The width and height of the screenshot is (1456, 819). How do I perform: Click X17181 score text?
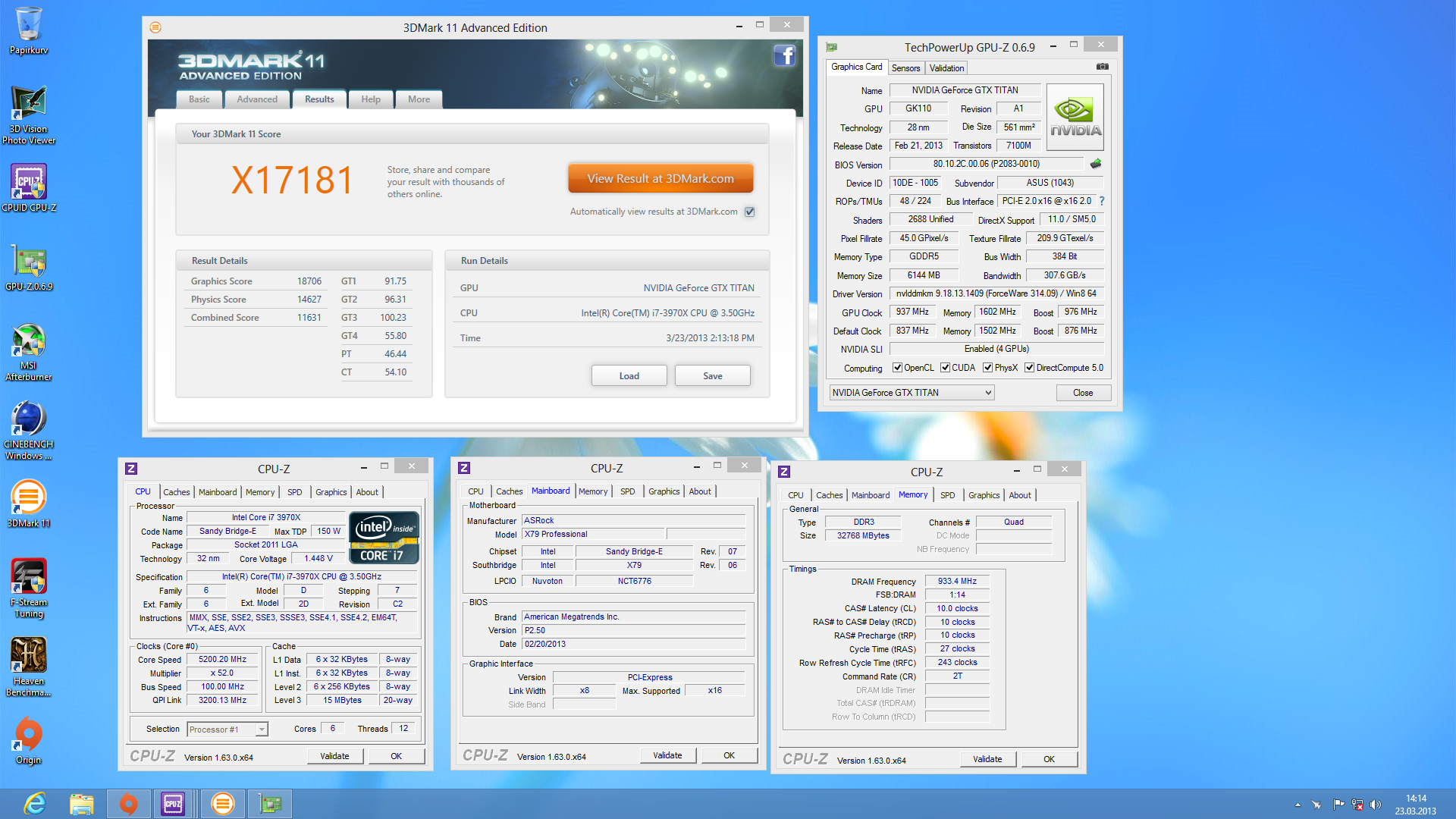292,180
